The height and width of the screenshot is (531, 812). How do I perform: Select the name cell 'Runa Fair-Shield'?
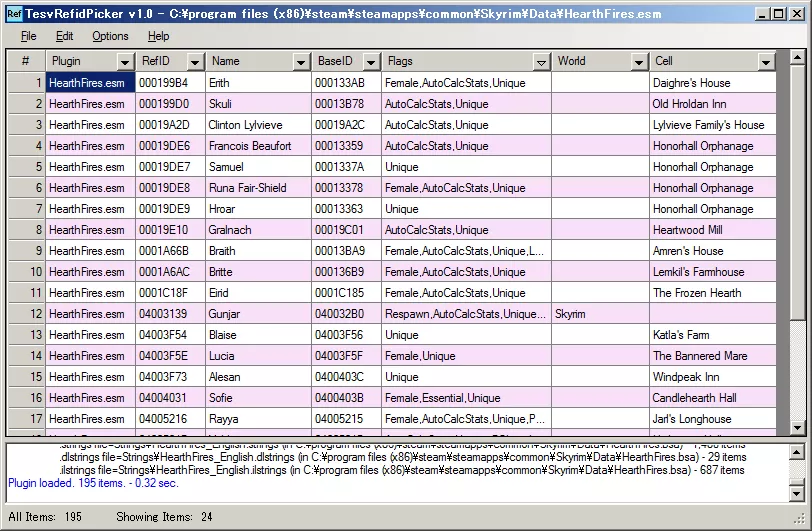pos(258,188)
